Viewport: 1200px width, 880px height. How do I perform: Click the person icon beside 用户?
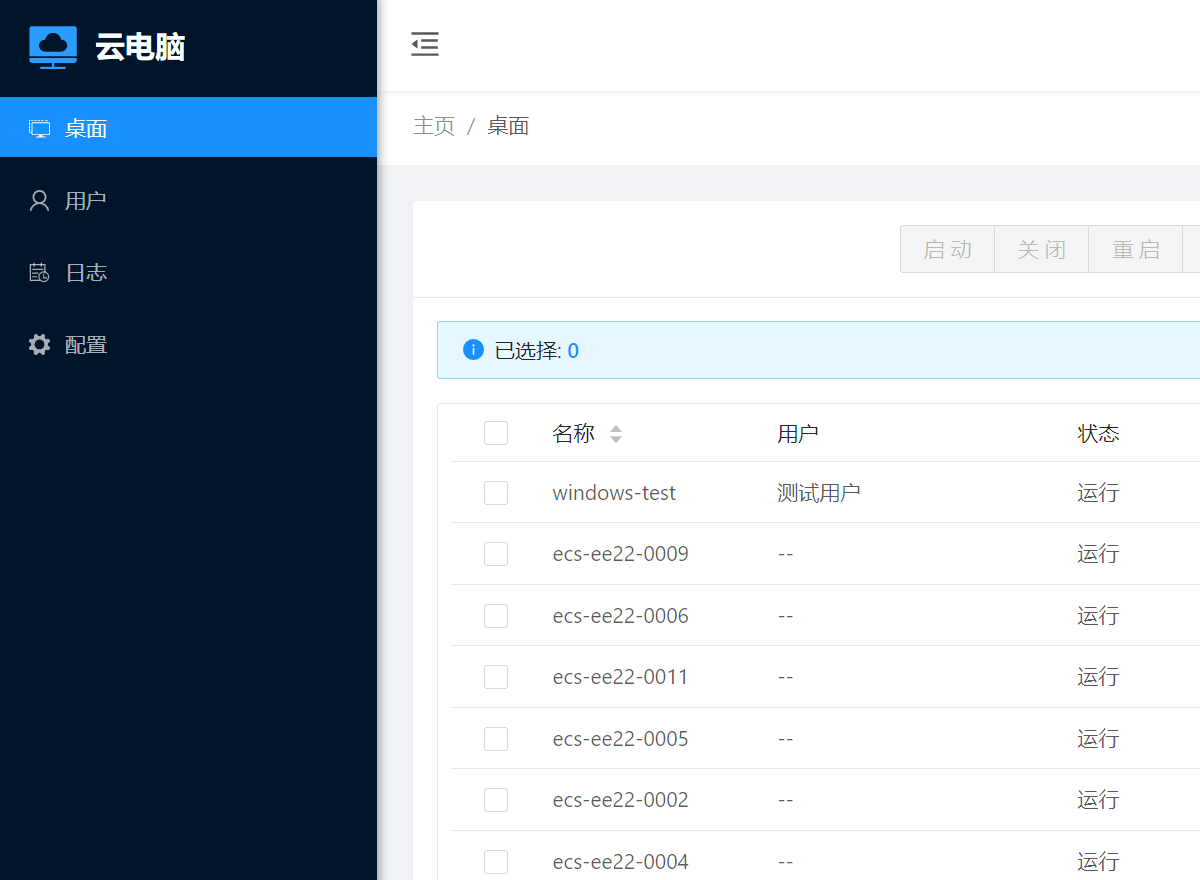pos(39,200)
